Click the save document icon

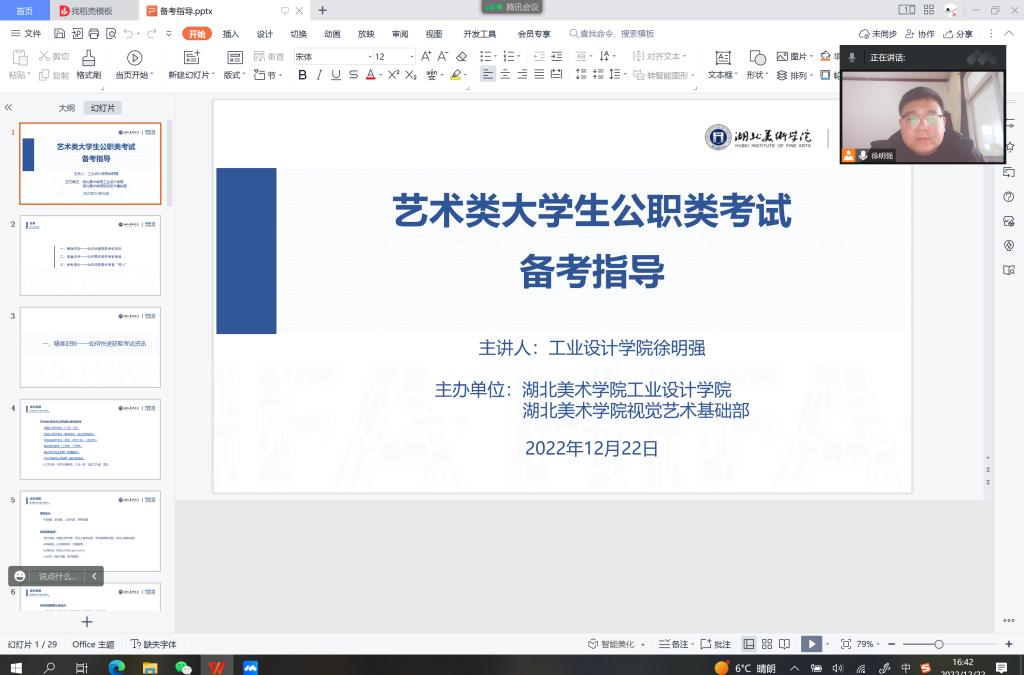click(x=60, y=33)
